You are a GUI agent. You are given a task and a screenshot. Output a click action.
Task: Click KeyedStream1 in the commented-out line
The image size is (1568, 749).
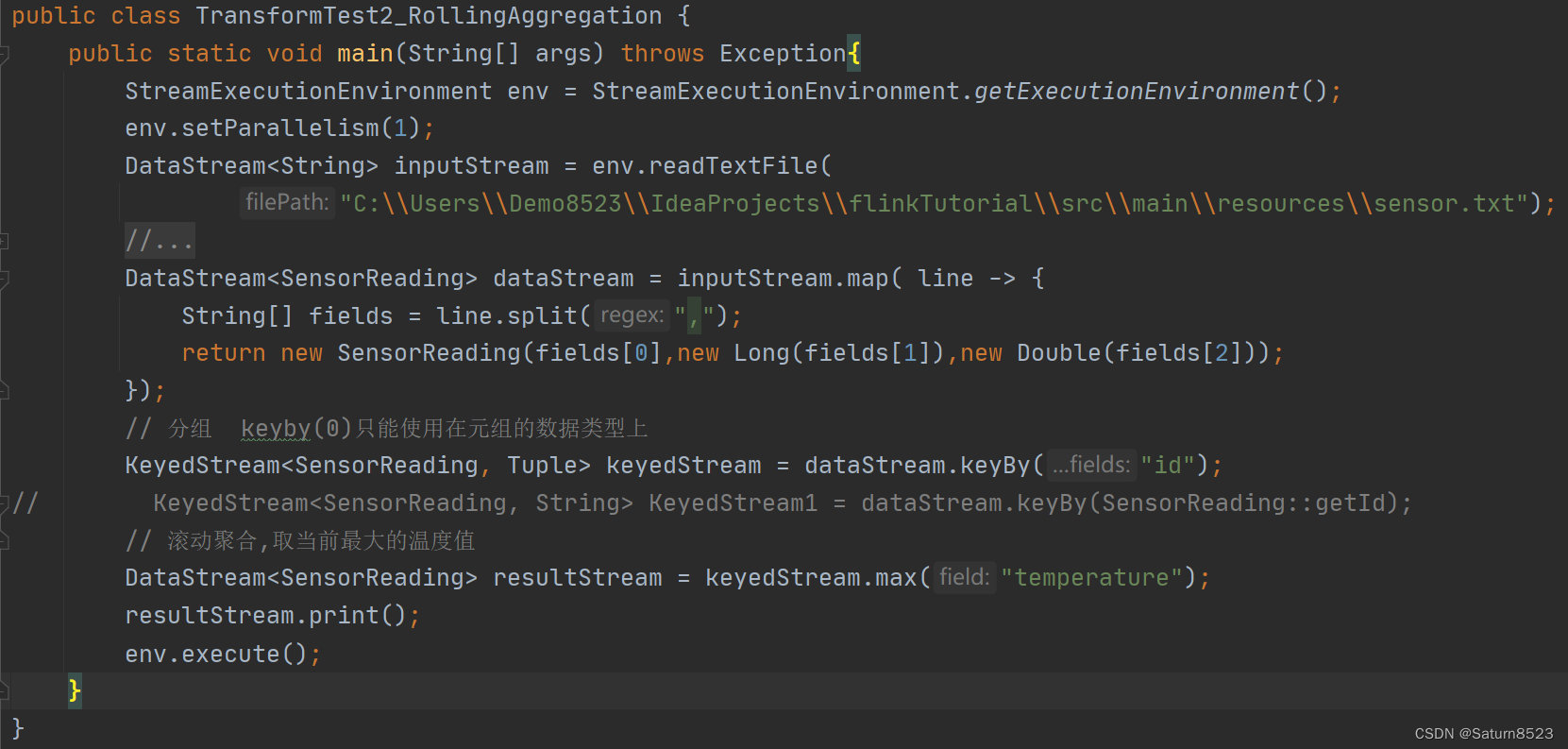[733, 503]
